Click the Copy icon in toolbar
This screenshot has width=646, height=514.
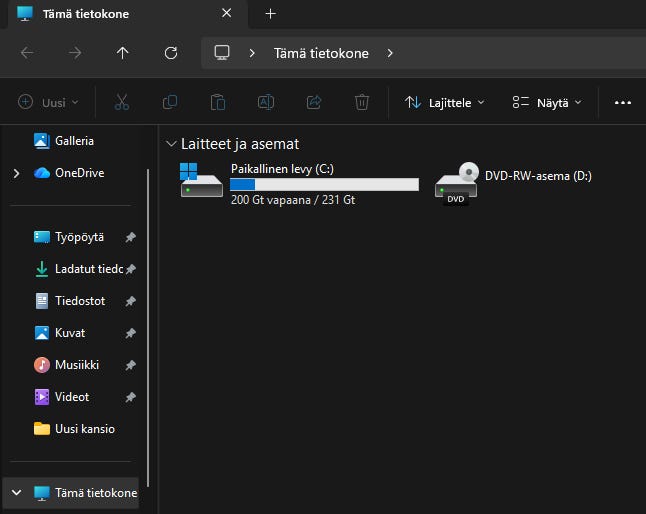pyautogui.click(x=170, y=102)
